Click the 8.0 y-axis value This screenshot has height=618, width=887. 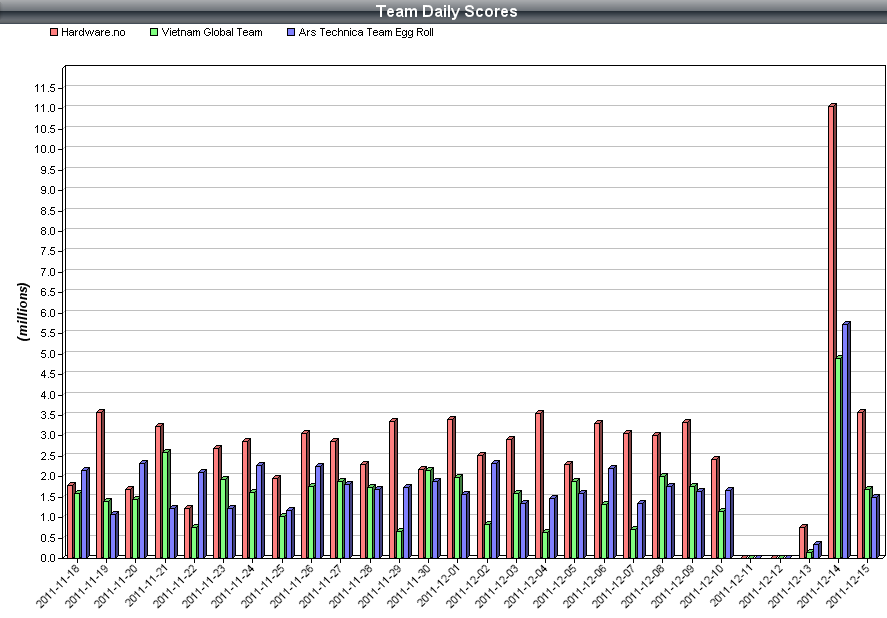[x=48, y=231]
